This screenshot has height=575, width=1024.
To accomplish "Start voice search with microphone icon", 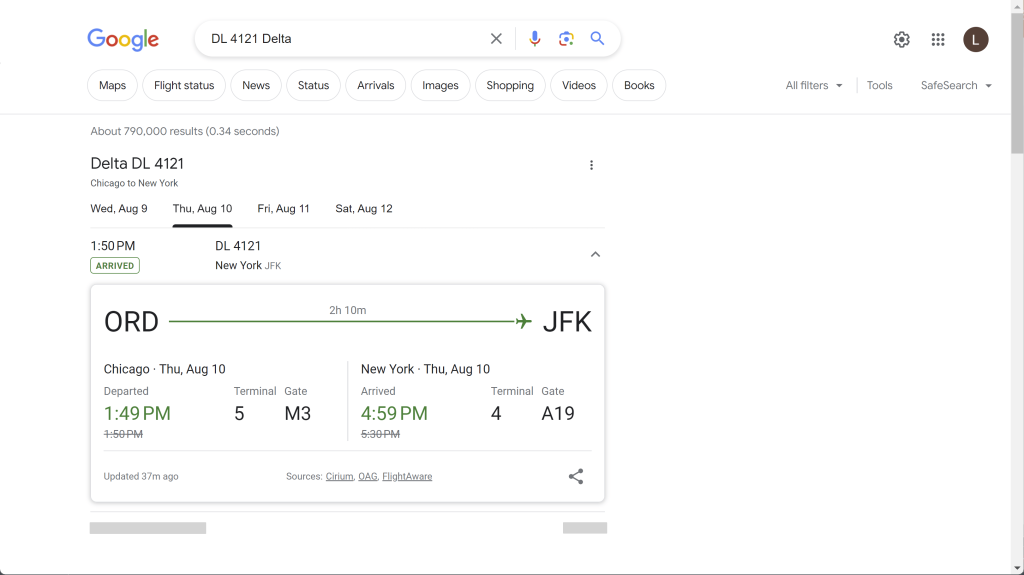I will 534,39.
